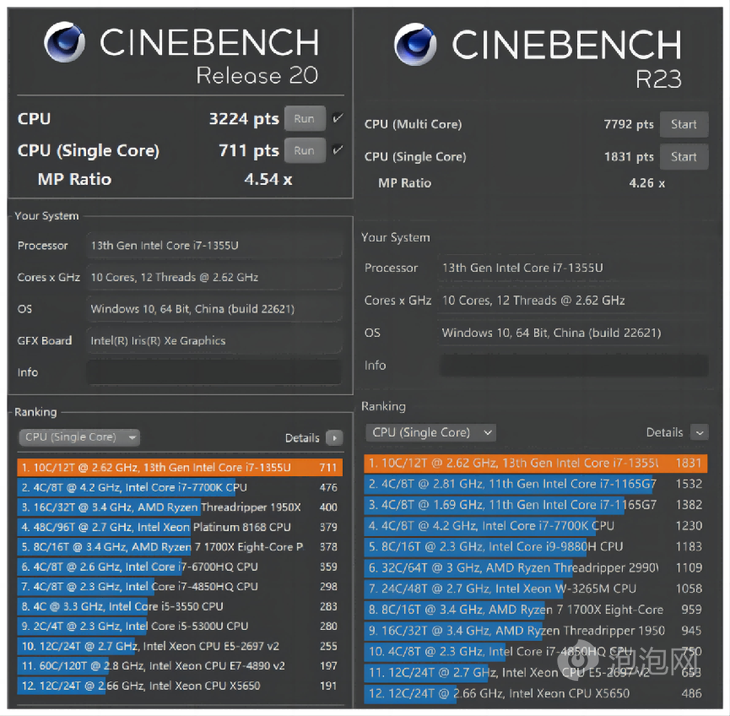
Task: Click the R20 OS field Windows 10
Action: 214,309
